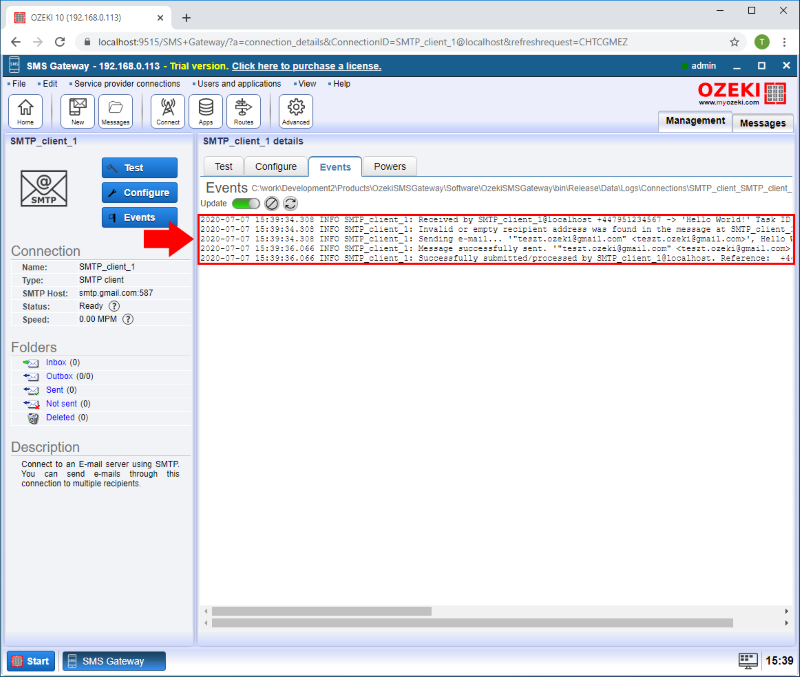Screen dimensions: 800x677
Task: Click the browser address bar URL
Action: tap(362, 42)
